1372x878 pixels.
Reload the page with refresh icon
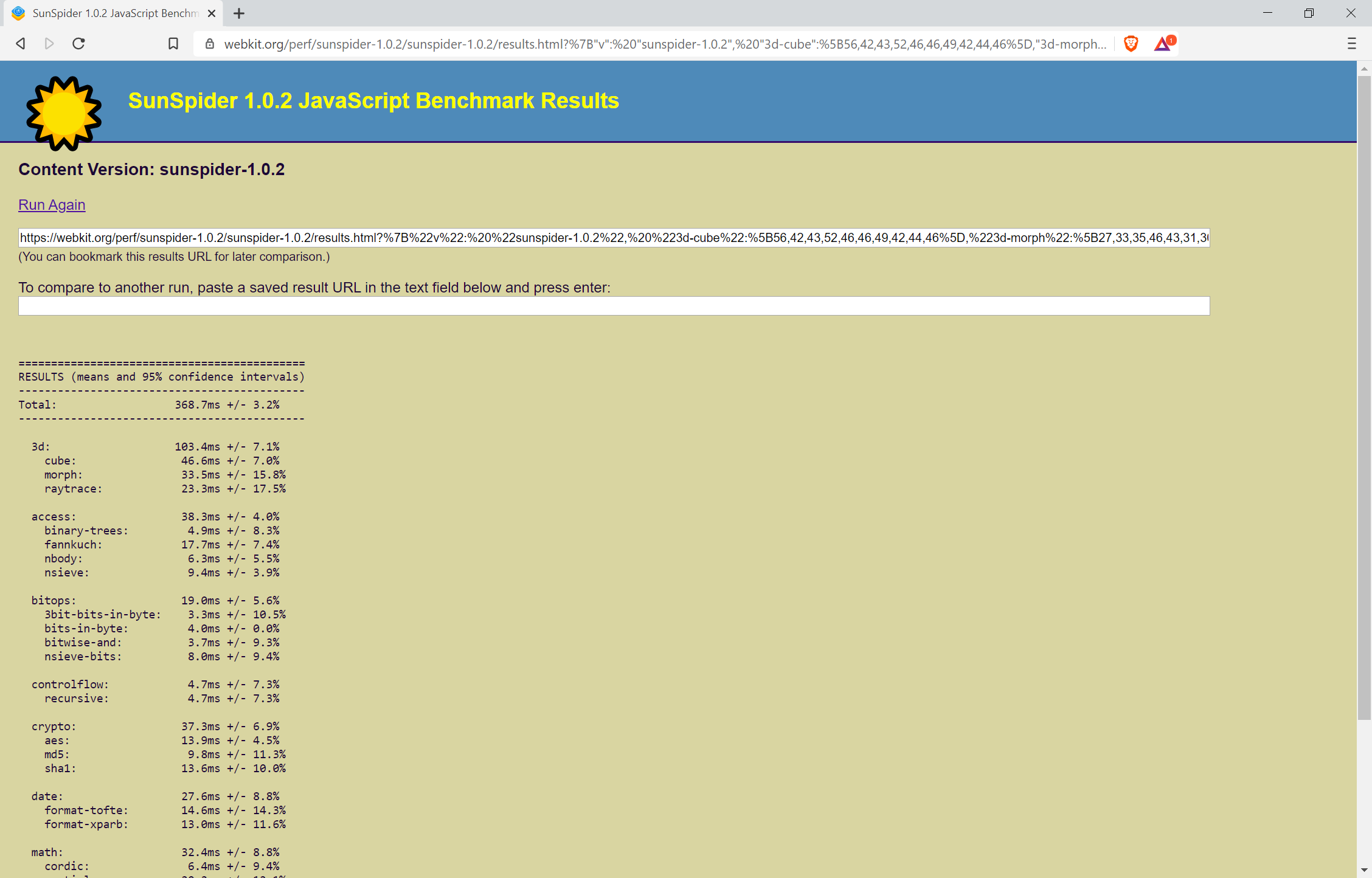[x=78, y=44]
